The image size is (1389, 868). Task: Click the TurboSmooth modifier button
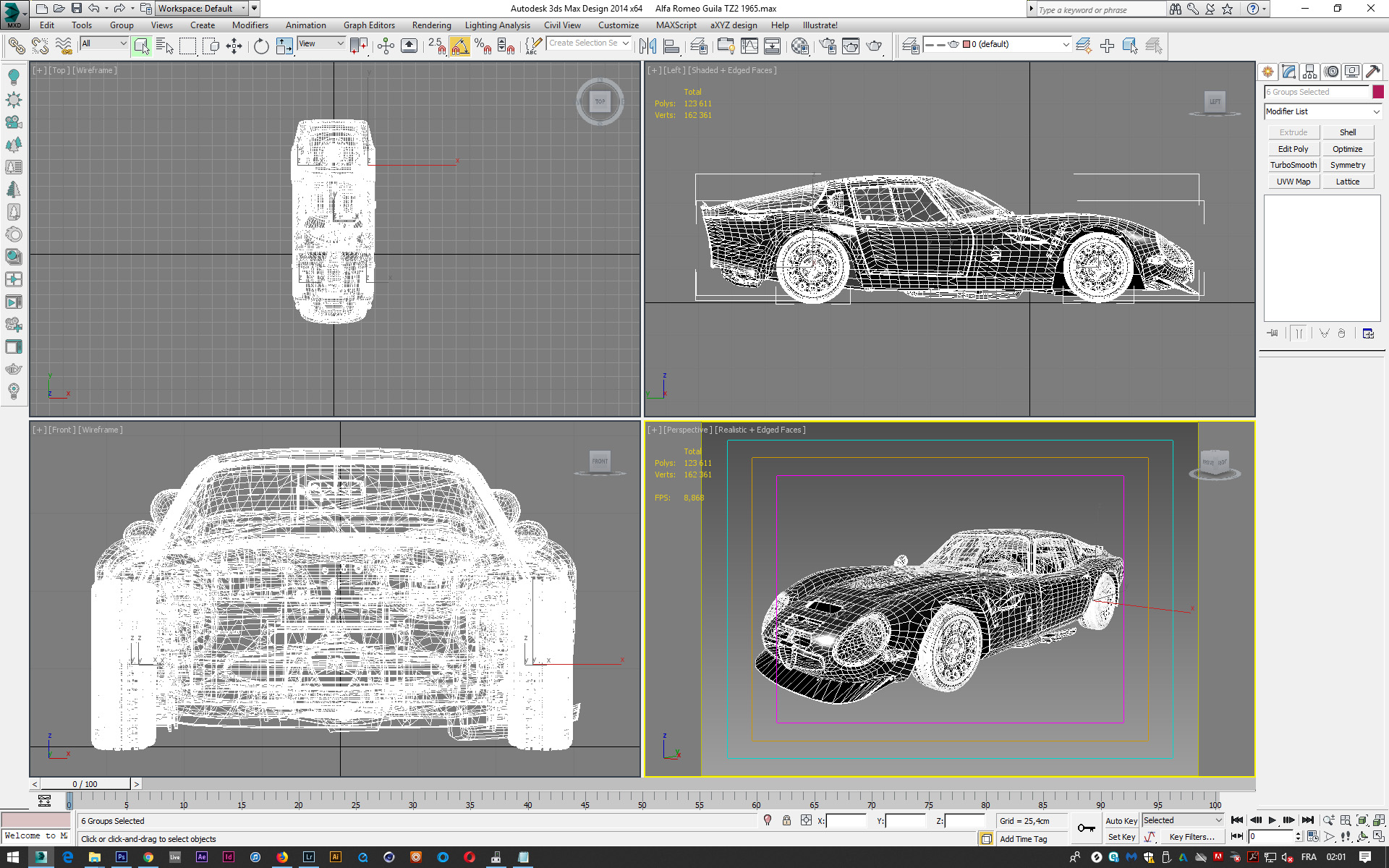pos(1294,165)
